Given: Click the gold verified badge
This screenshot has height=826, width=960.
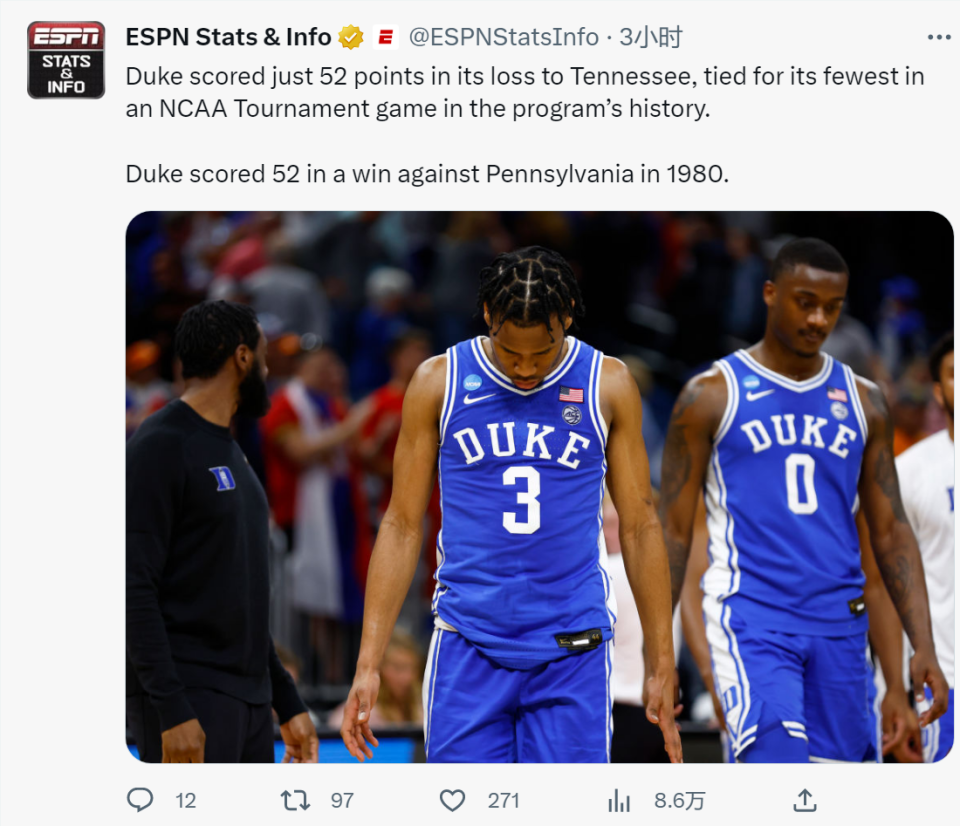Looking at the screenshot, I should tap(351, 38).
